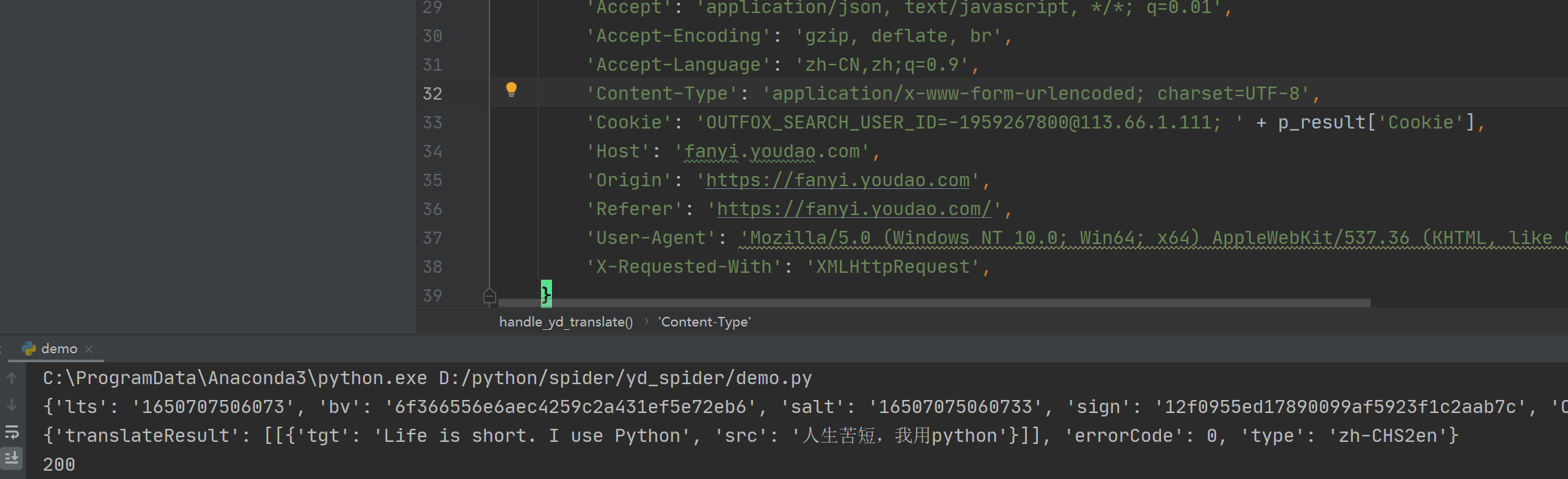Click Python icon on demo tab

[29, 349]
